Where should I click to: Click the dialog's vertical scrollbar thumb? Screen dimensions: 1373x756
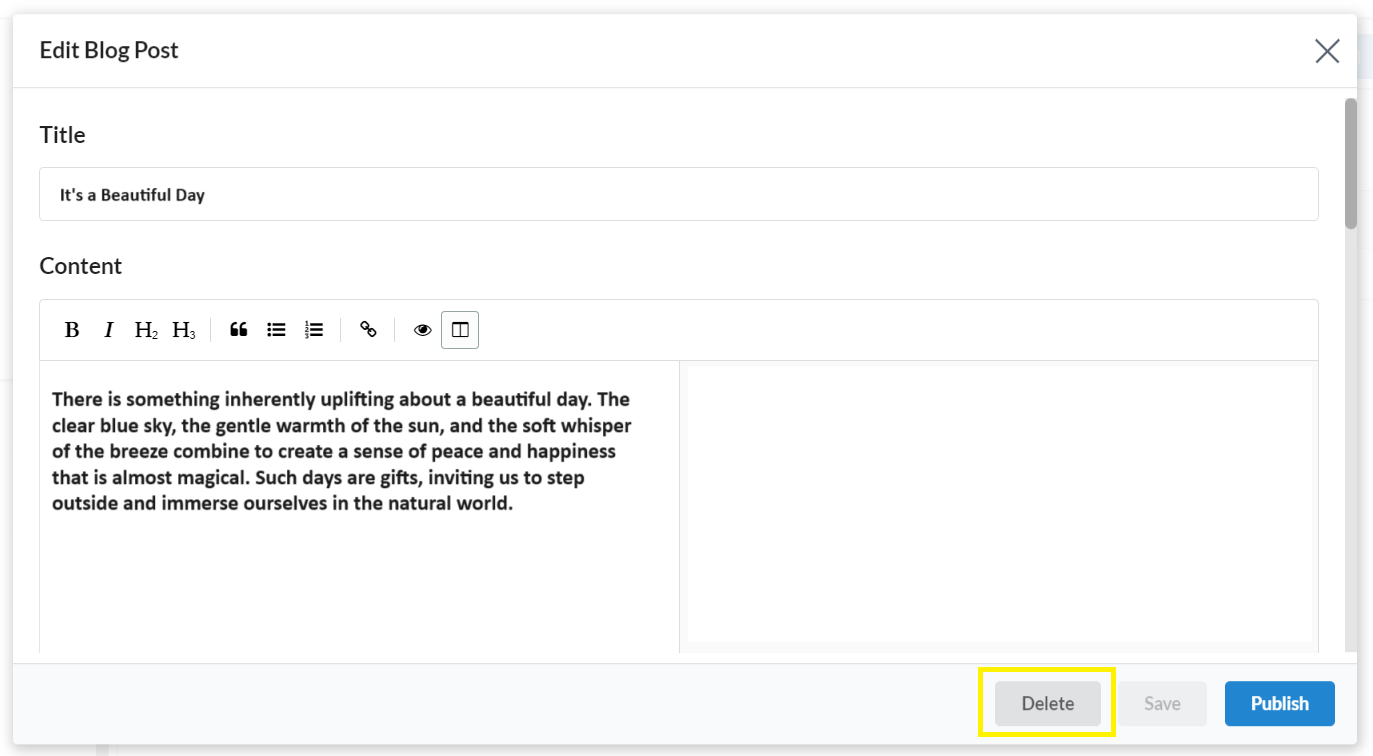click(x=1350, y=162)
